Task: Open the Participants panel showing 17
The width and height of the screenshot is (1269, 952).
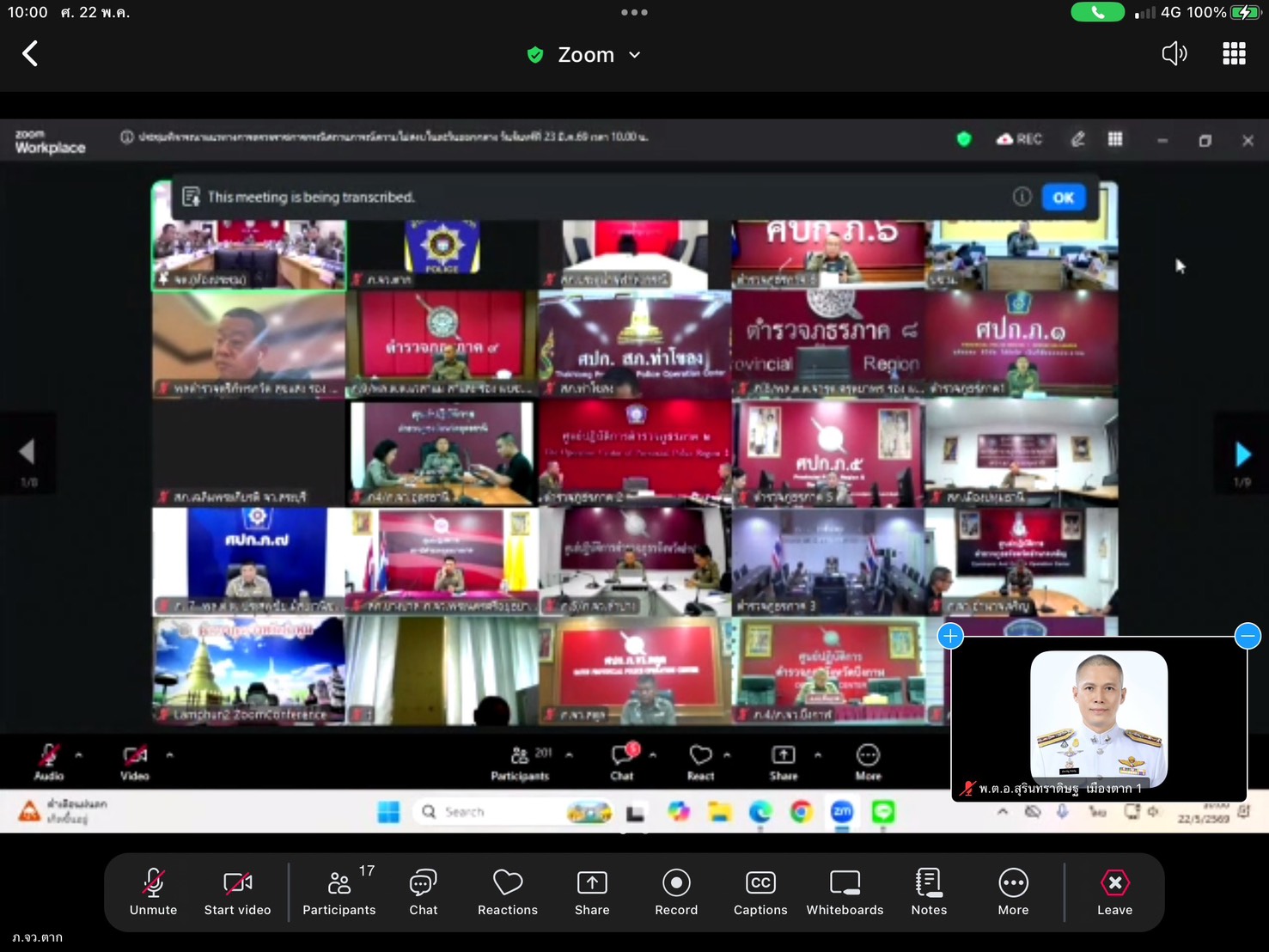Action: pyautogui.click(x=339, y=892)
